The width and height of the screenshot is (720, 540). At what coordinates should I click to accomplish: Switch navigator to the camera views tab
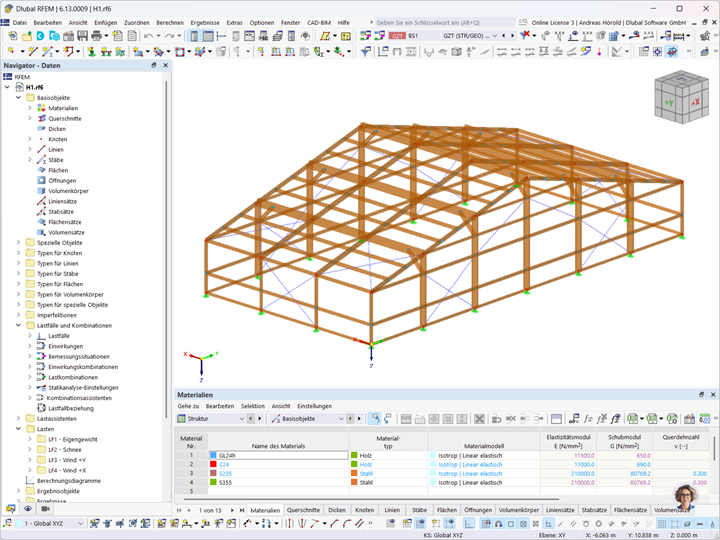(45, 508)
